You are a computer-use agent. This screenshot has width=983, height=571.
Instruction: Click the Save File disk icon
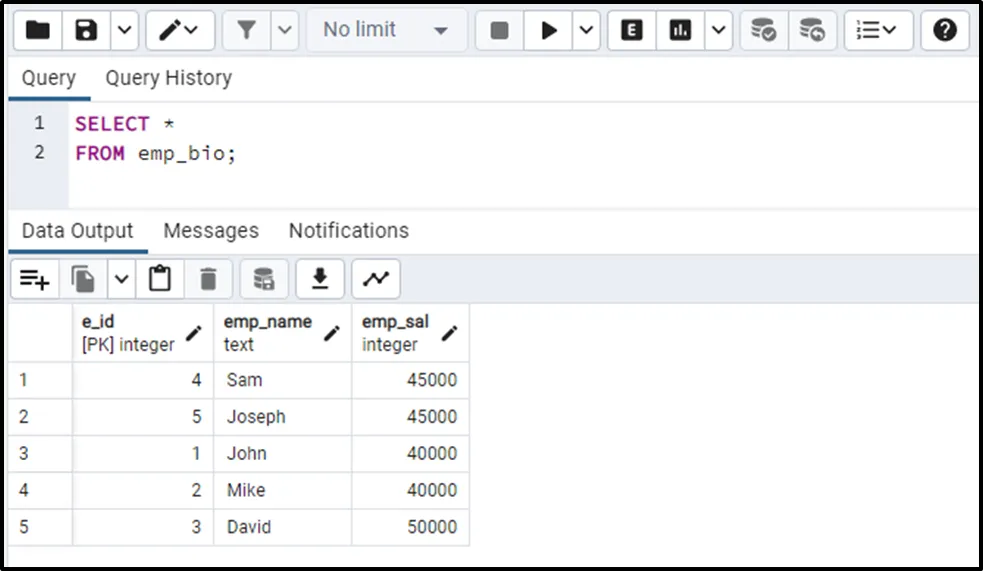[x=87, y=30]
